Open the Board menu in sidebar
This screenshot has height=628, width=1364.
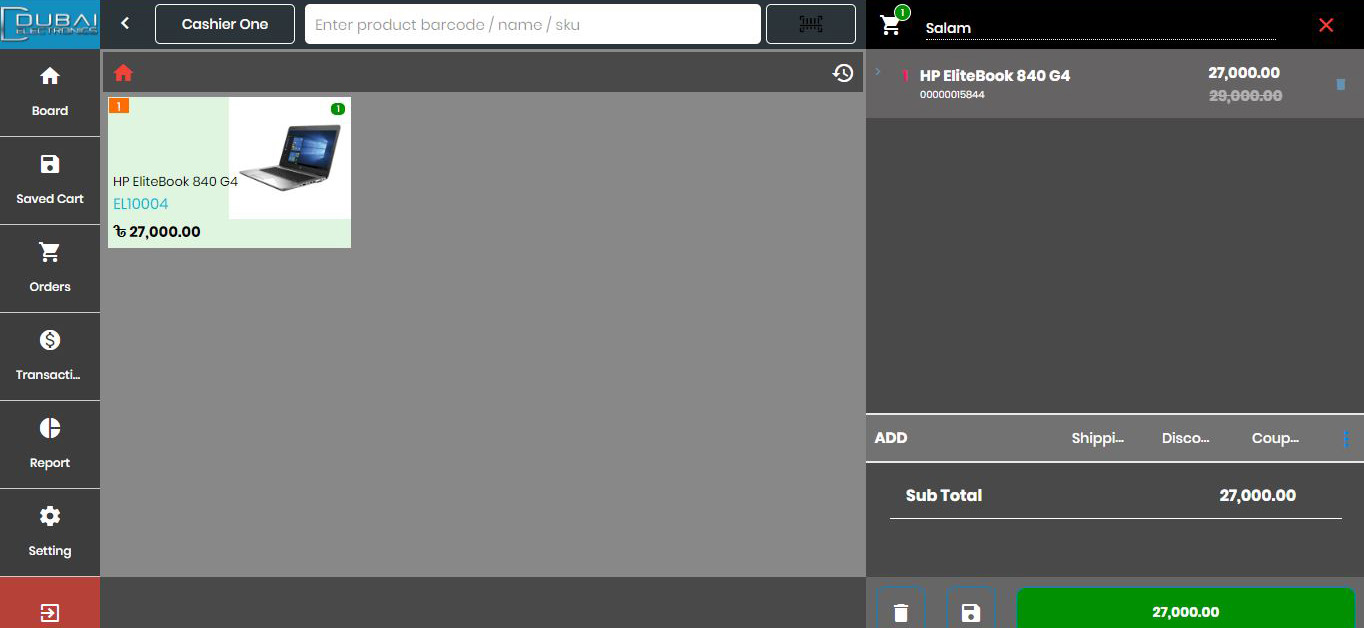click(x=50, y=92)
